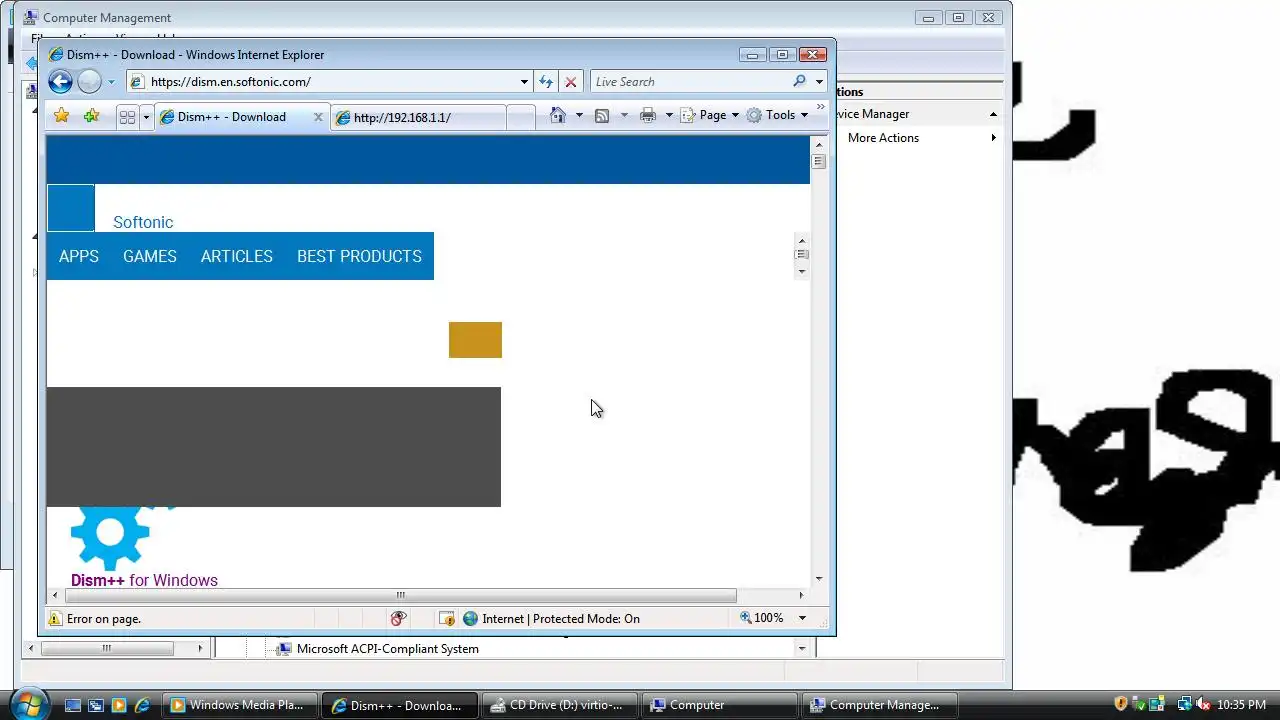Click Show Desktop quick launch icon

(73, 705)
